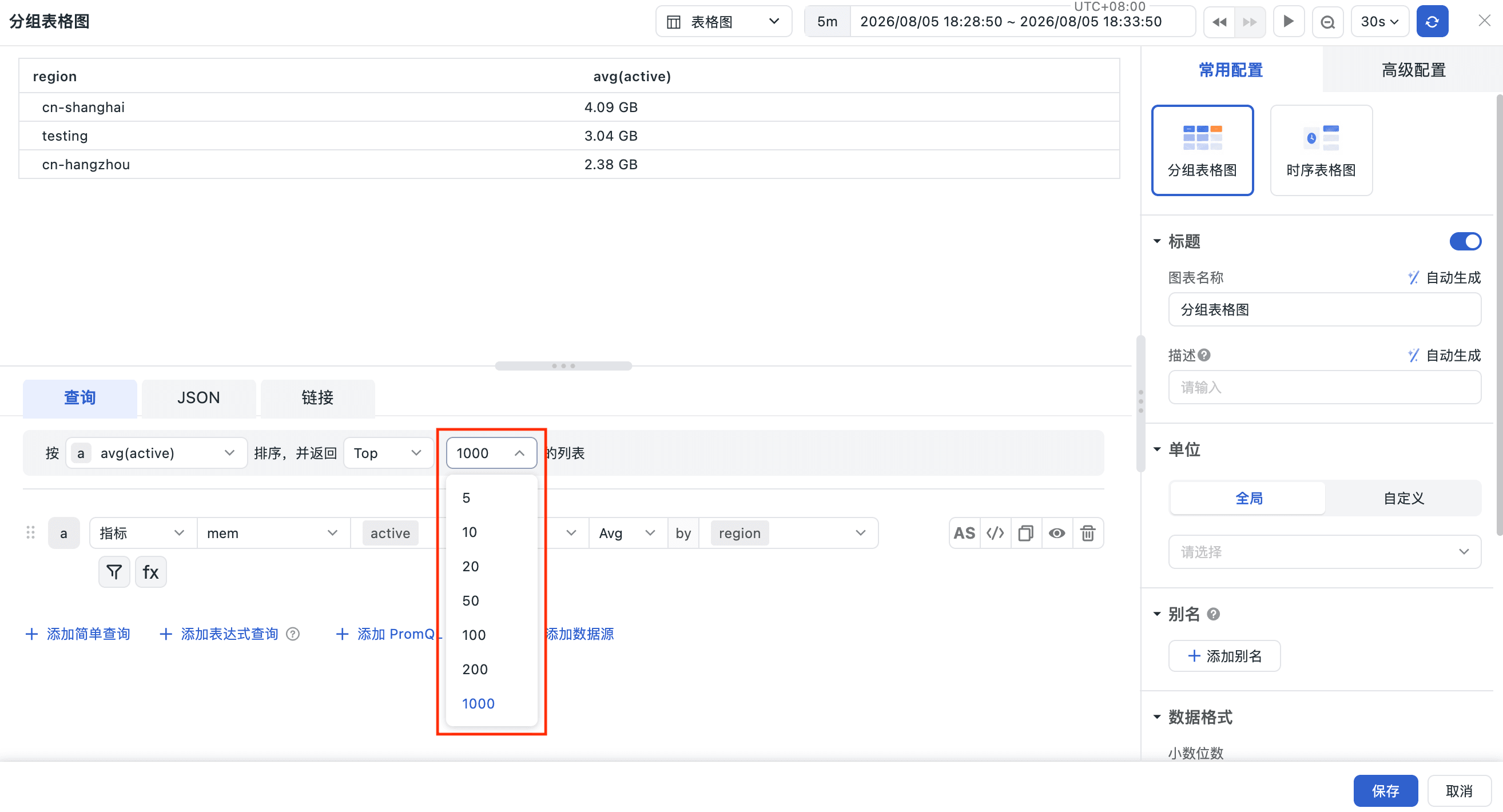Collapse the 1000 limit dropdown
This screenshot has width=1503, height=812.
491,453
